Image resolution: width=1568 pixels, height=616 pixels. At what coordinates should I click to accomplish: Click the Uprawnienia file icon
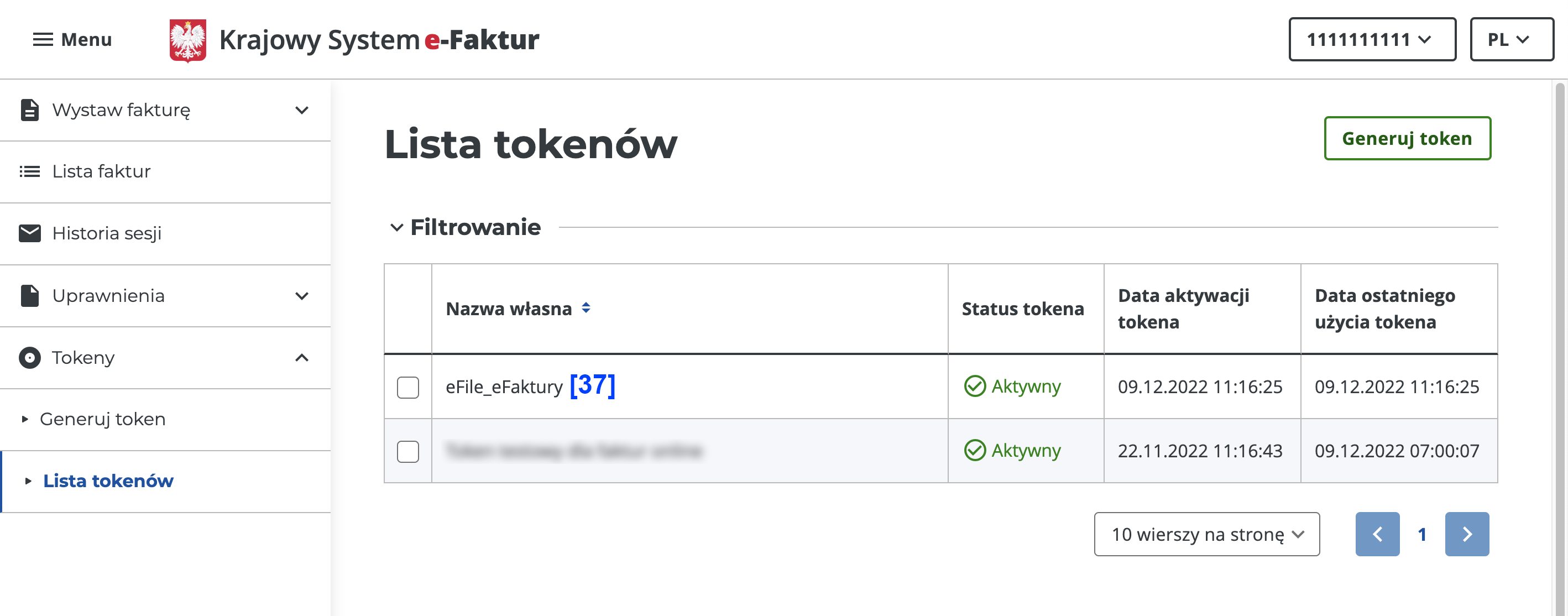pos(29,296)
